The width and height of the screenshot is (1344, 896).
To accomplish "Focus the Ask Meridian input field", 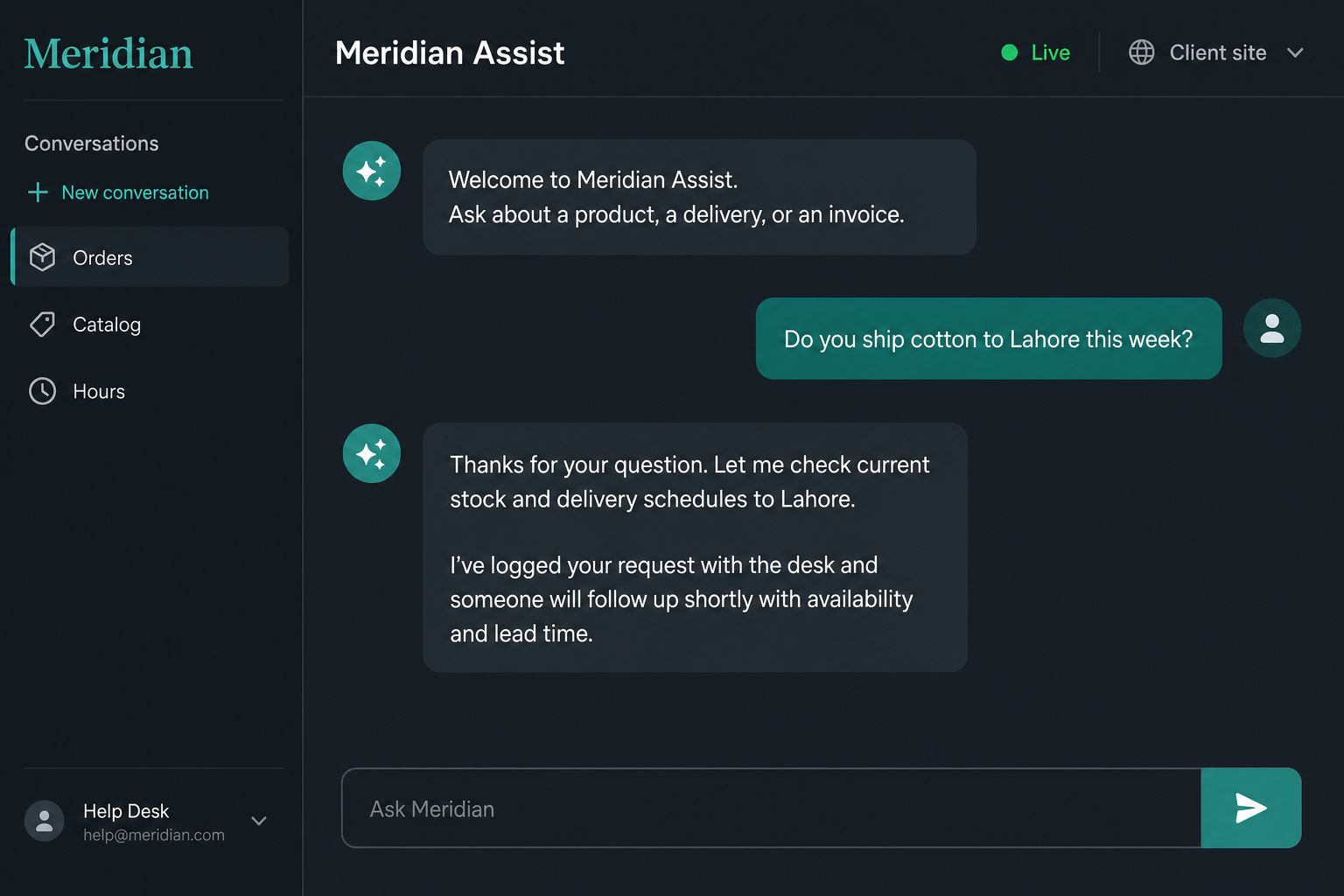I will coord(771,808).
